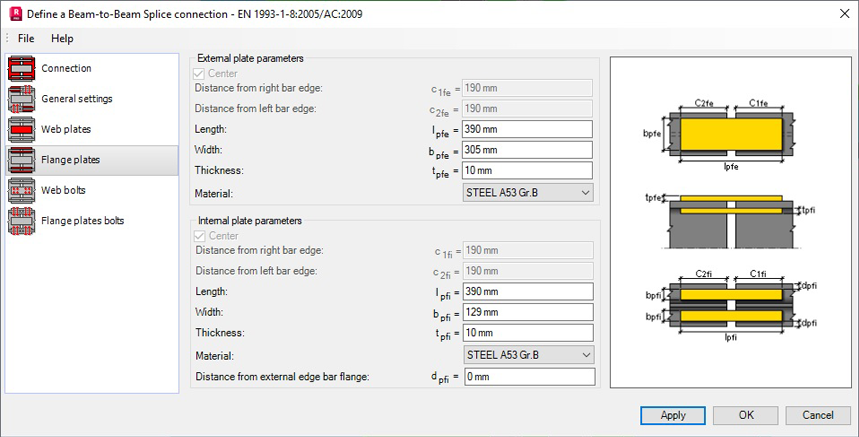This screenshot has width=859, height=437.
Task: Open the Web bolts icon
Action: (22, 190)
